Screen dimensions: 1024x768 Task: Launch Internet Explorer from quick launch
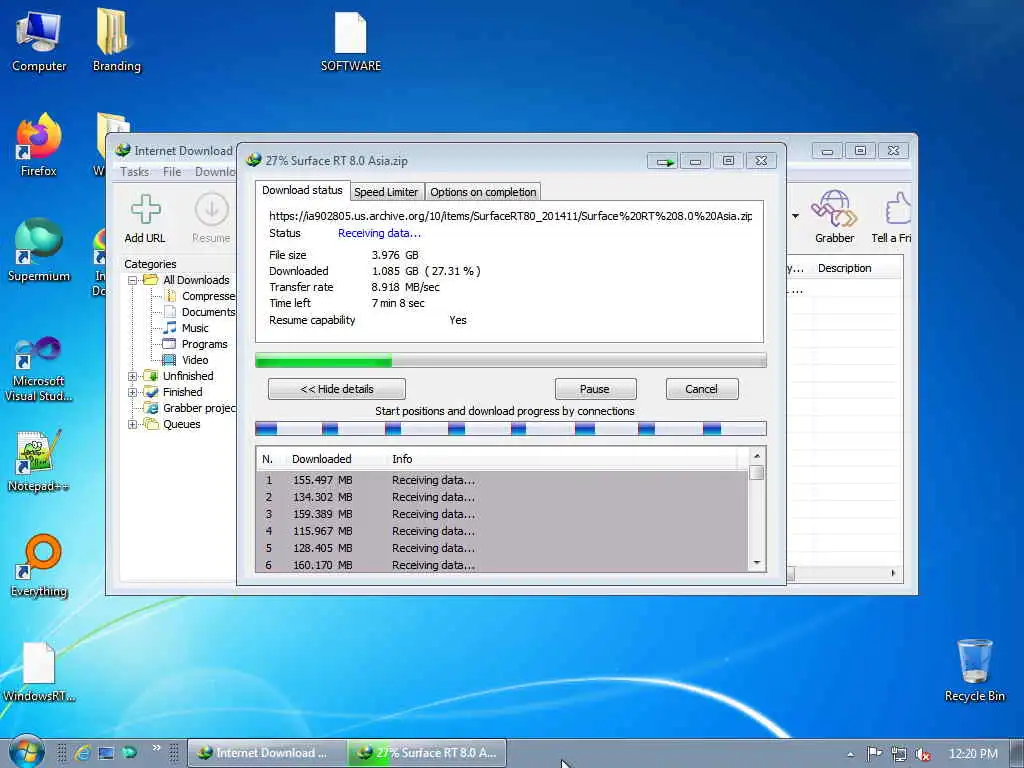point(82,753)
